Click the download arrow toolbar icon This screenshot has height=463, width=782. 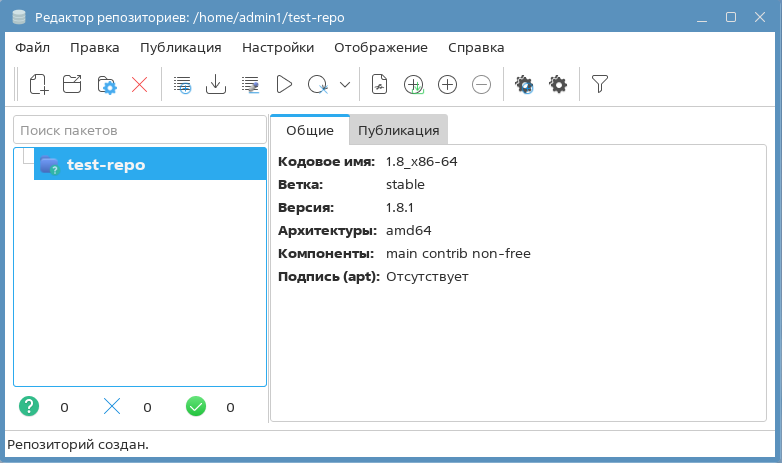tap(215, 85)
